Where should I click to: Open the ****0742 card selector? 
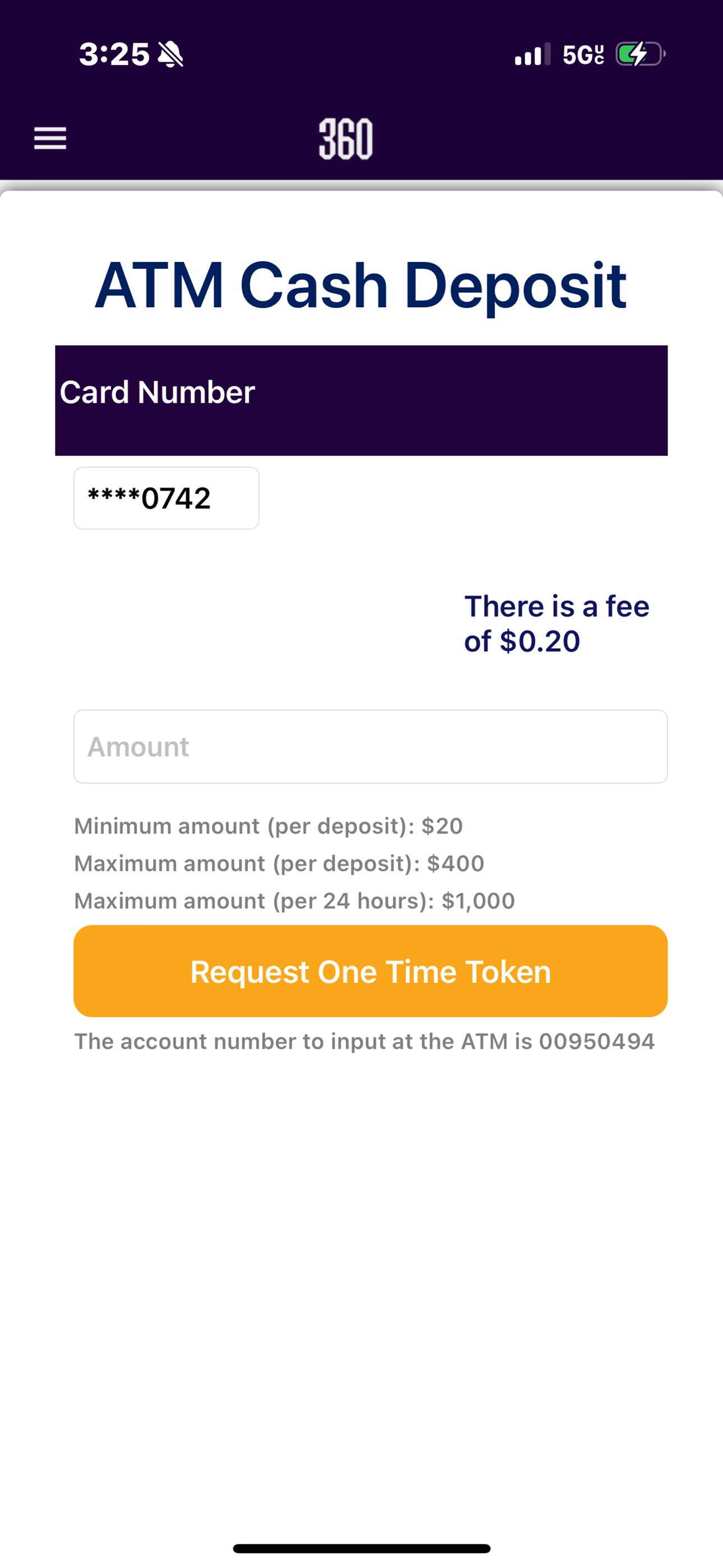[x=166, y=498]
